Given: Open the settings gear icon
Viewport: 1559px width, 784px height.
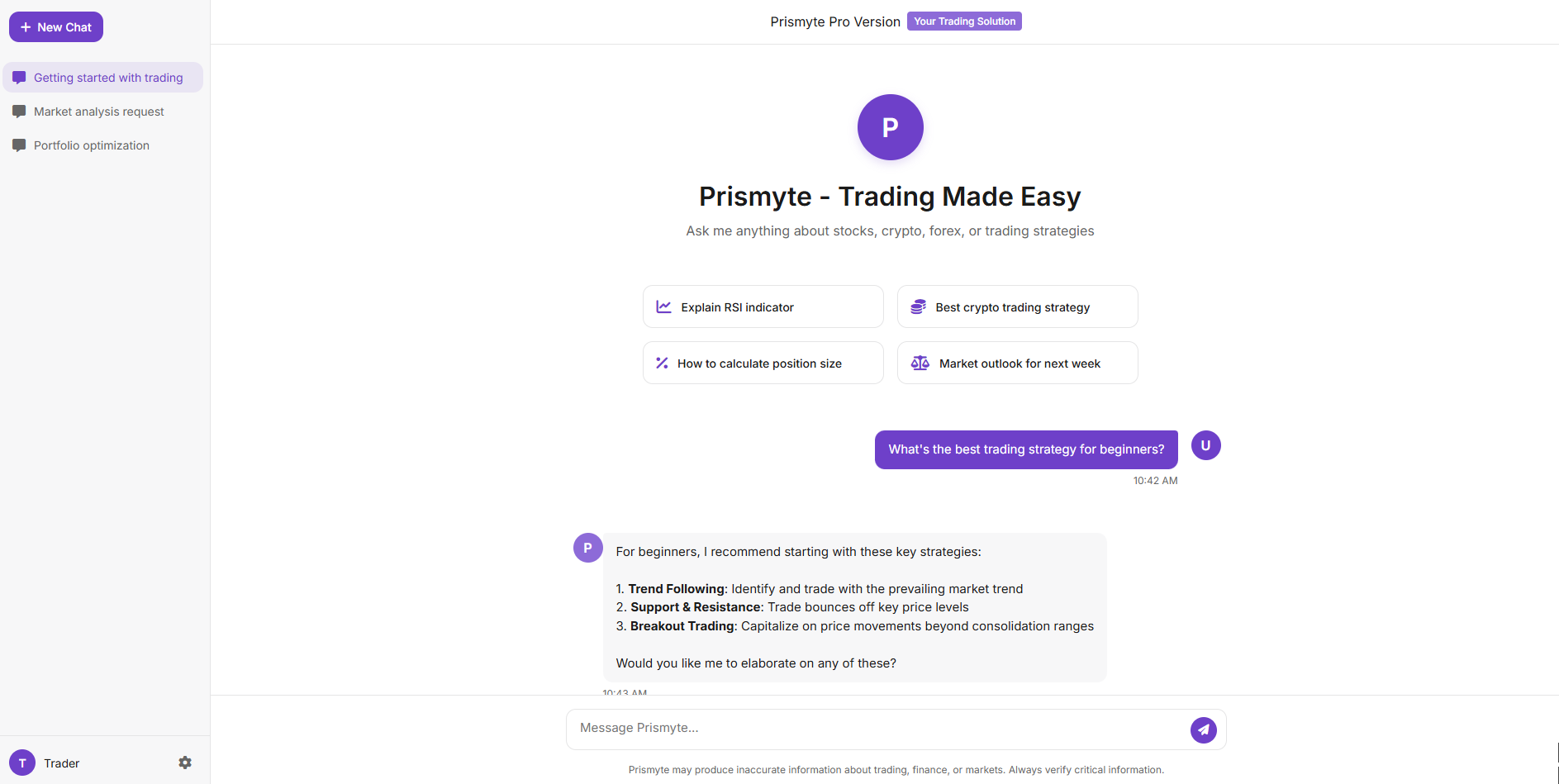Looking at the screenshot, I should tap(185, 763).
